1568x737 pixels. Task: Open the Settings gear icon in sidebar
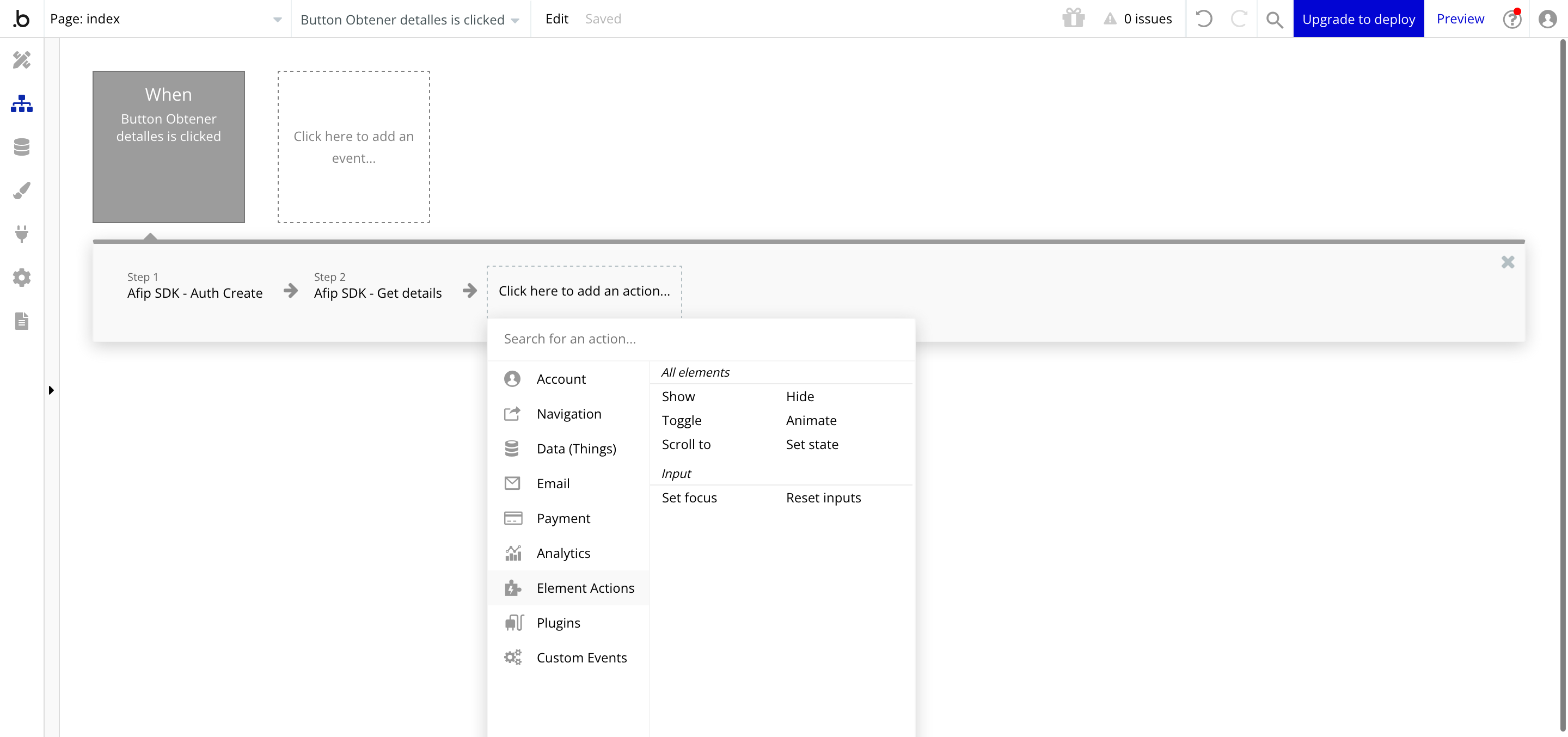(21, 278)
